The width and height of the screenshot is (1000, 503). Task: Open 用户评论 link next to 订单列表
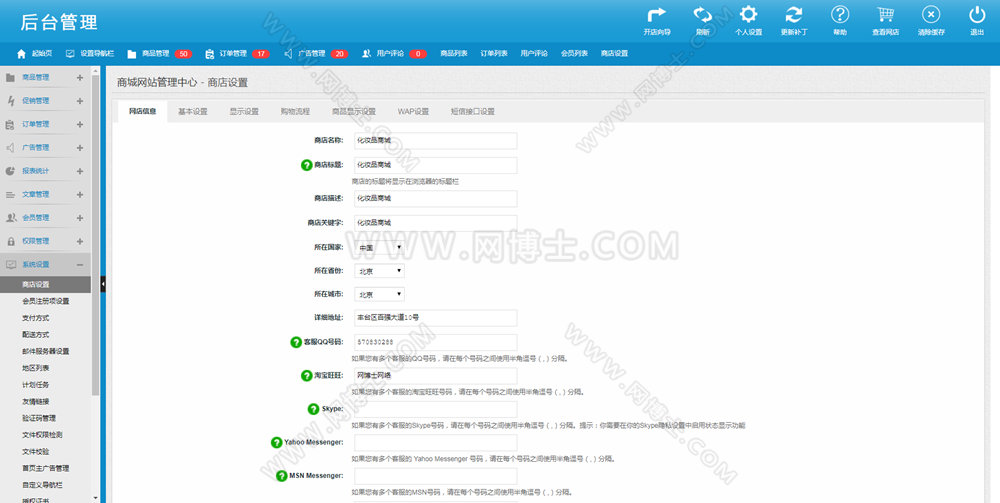coord(534,54)
